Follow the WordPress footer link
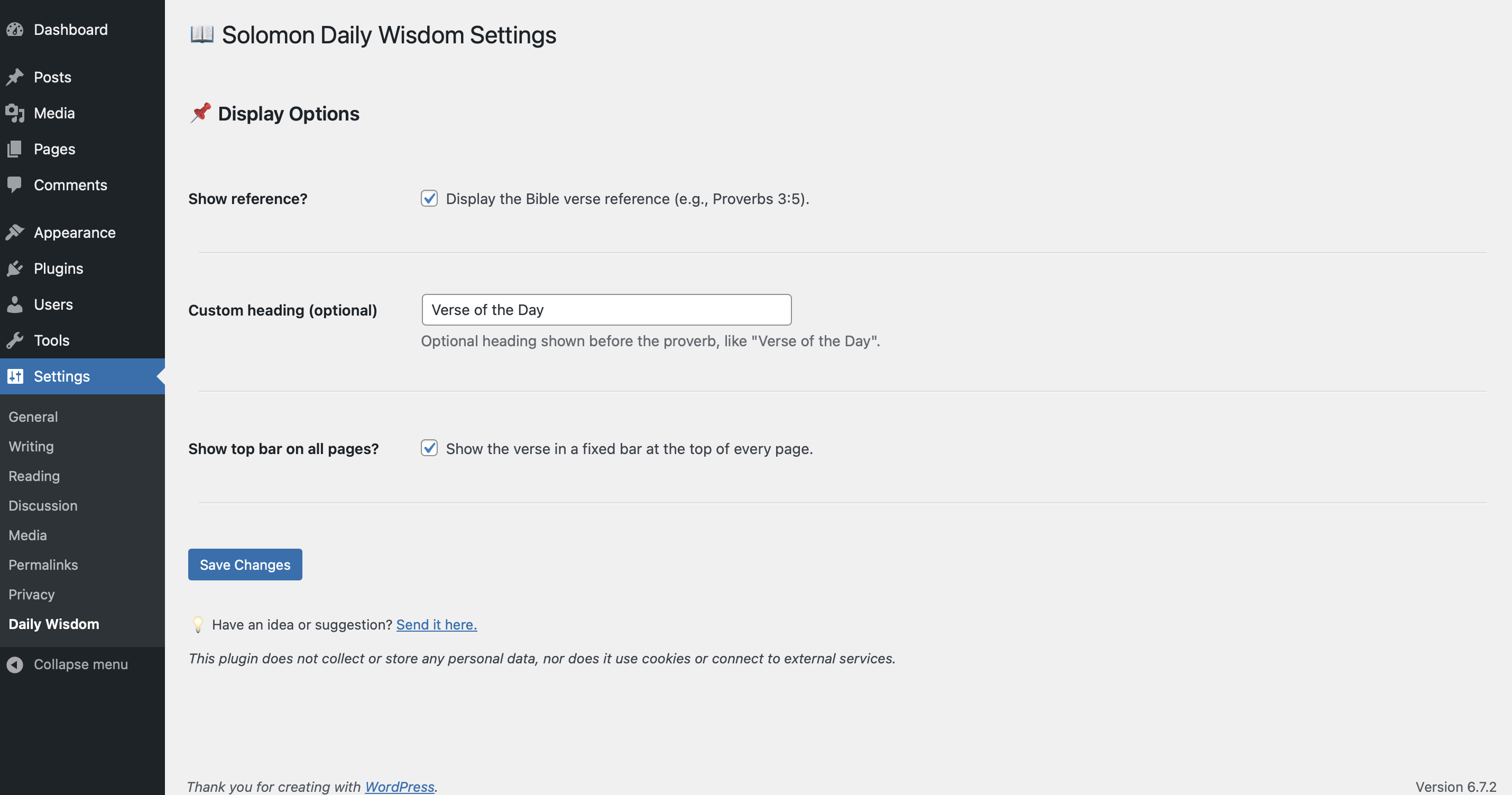 pos(399,786)
